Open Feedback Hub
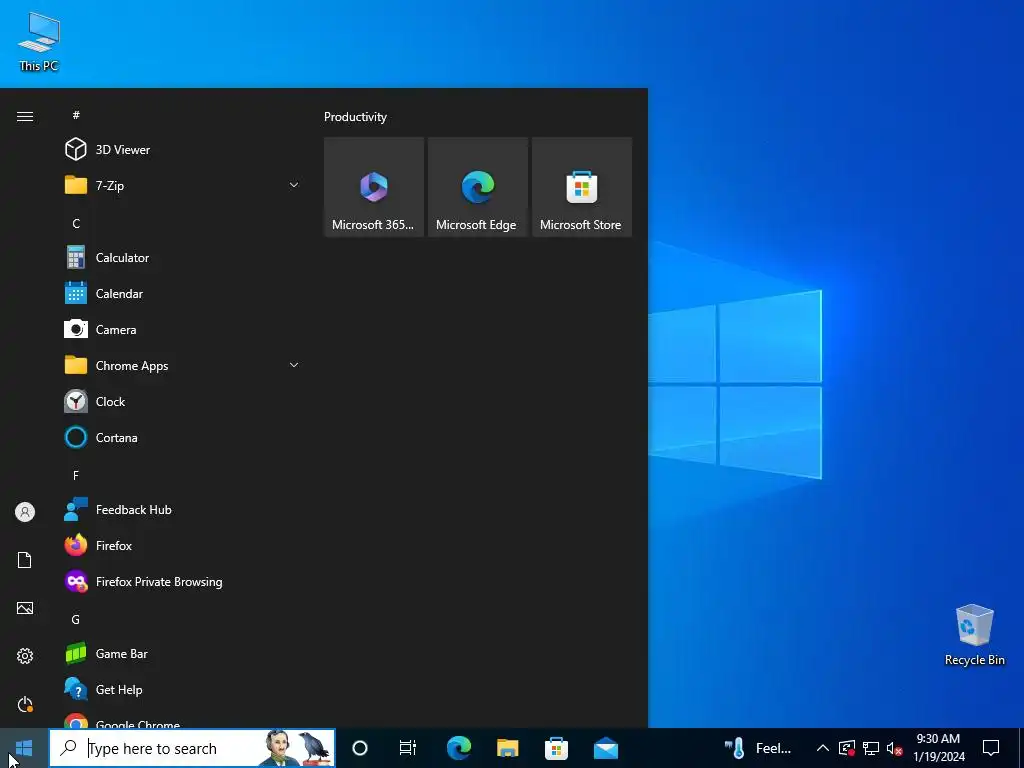1024x768 pixels. coord(183,510)
